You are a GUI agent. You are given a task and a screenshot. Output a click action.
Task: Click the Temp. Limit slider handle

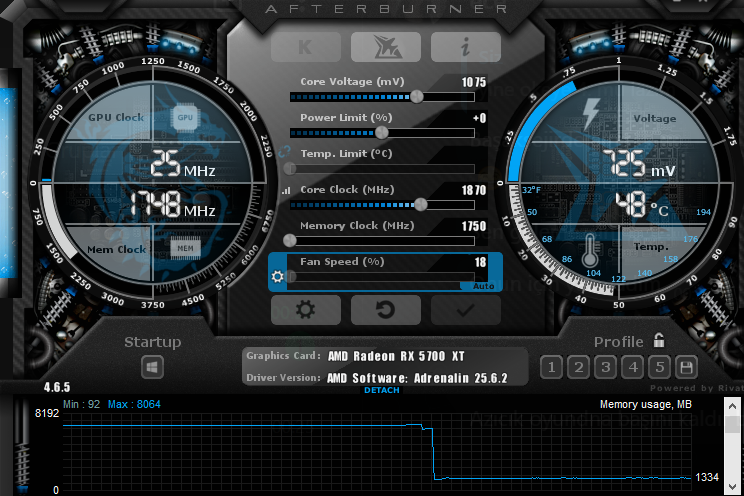tap(289, 168)
